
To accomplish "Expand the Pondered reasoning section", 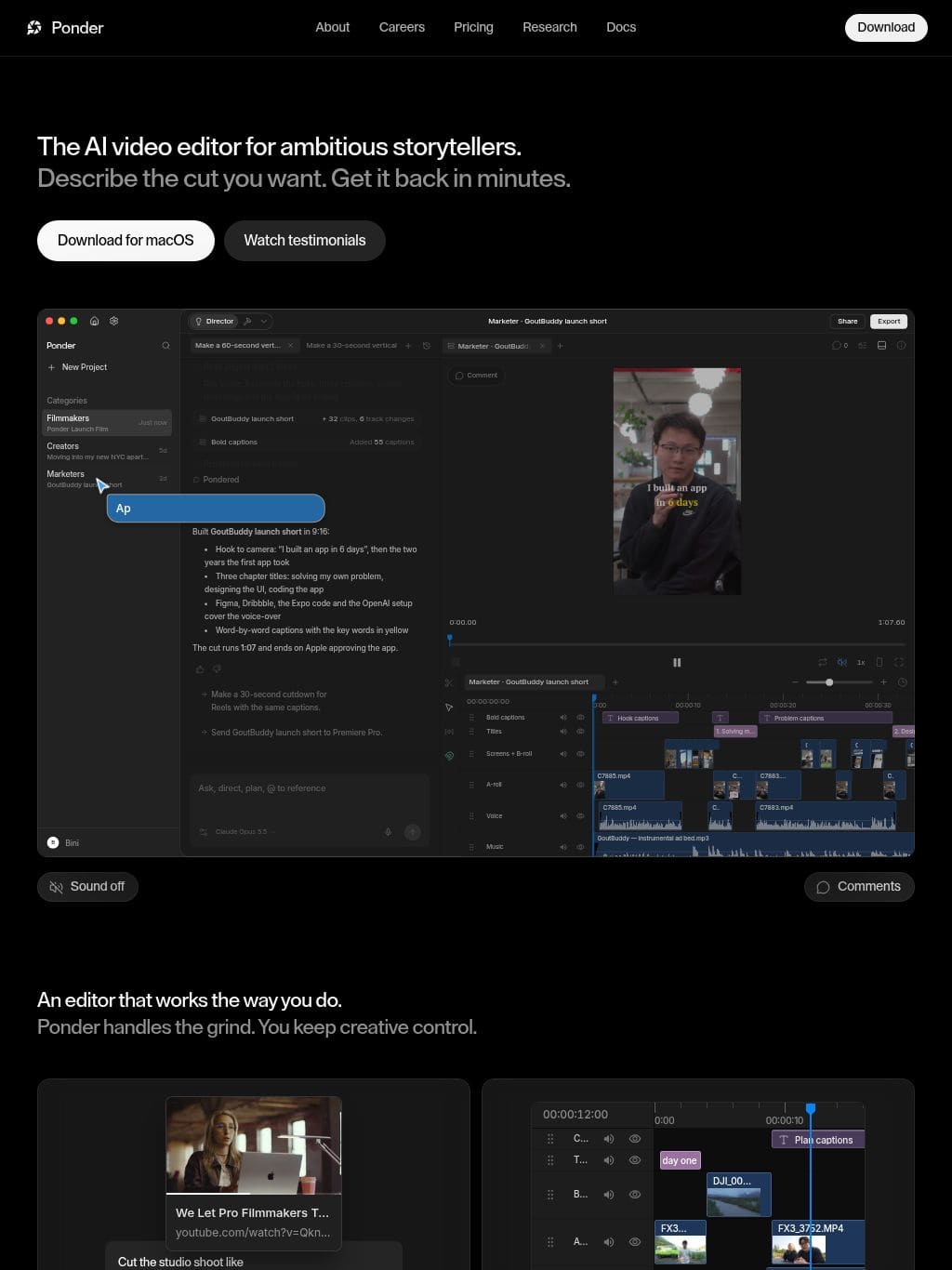I will point(216,480).
